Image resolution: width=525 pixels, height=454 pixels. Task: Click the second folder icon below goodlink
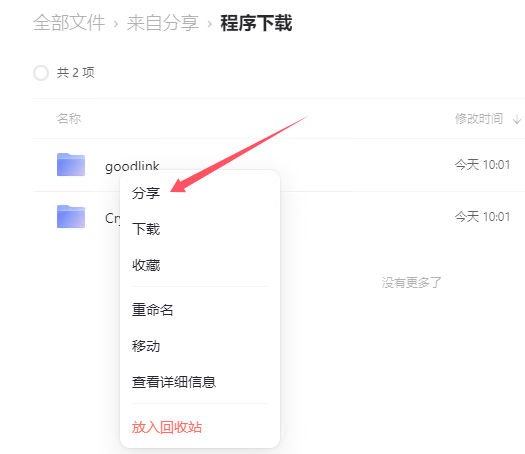(71, 217)
